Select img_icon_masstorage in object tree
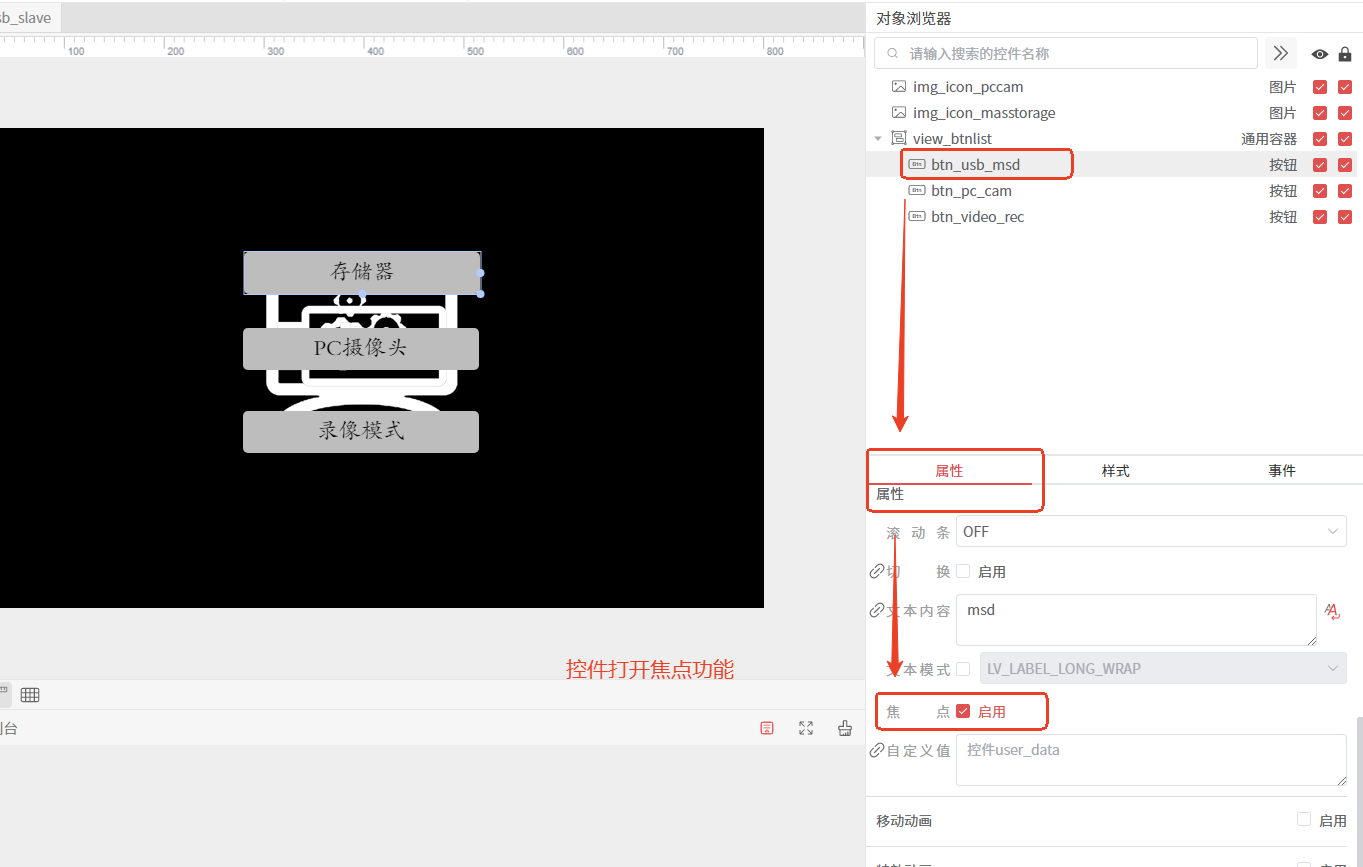The image size is (1363, 867). pos(984,113)
